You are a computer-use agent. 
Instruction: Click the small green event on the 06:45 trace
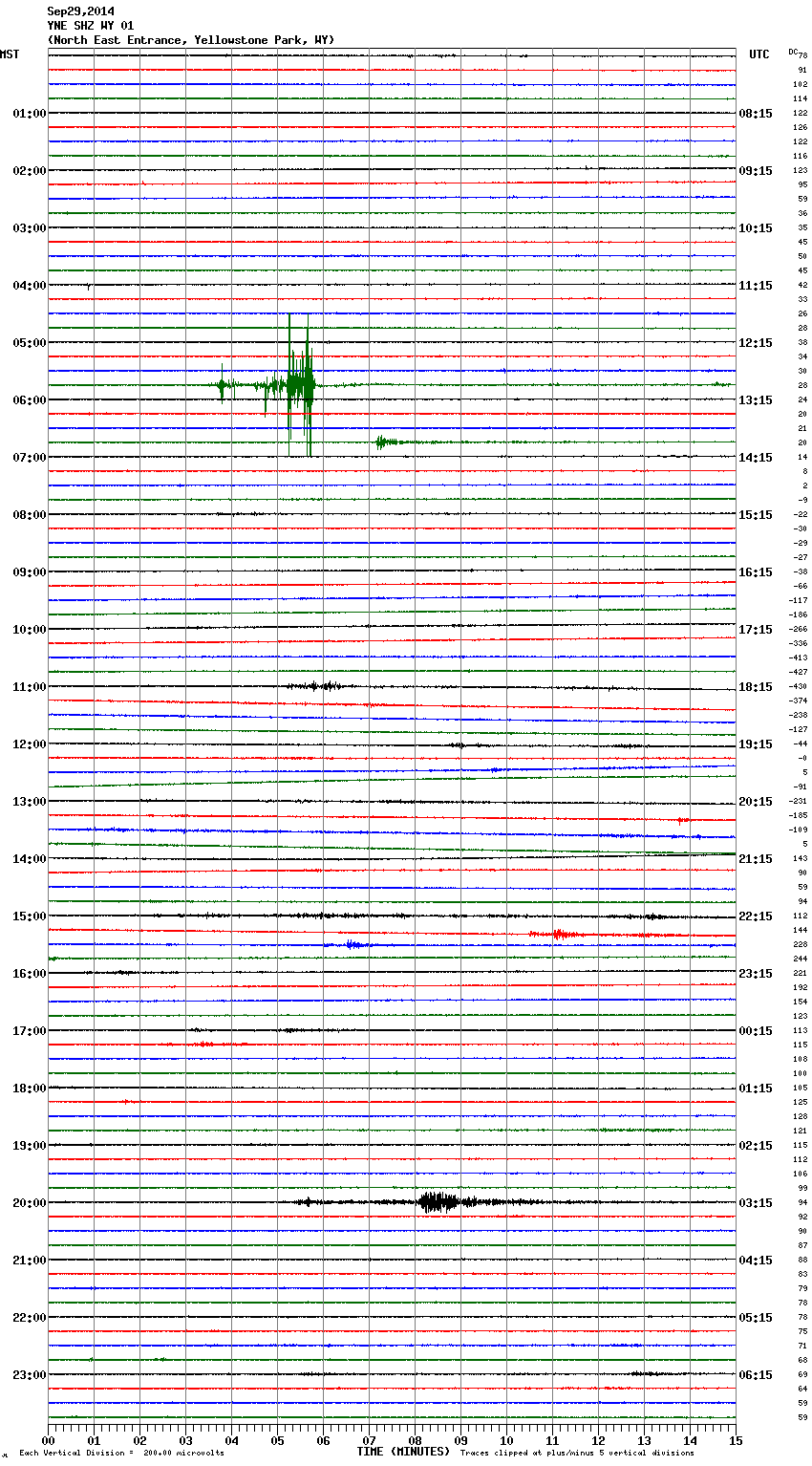pyautogui.click(x=386, y=442)
